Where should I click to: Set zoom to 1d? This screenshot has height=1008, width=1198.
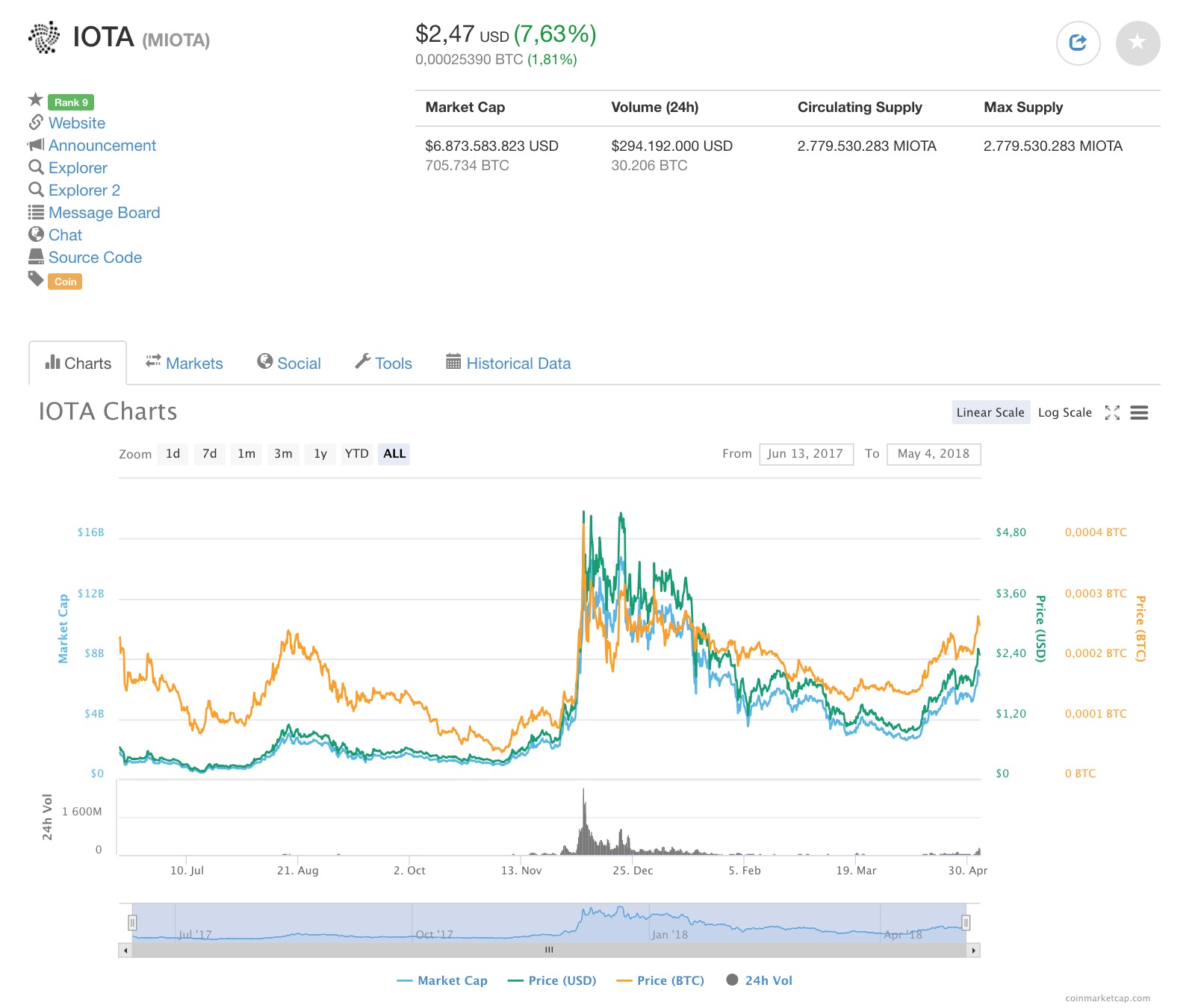(173, 454)
